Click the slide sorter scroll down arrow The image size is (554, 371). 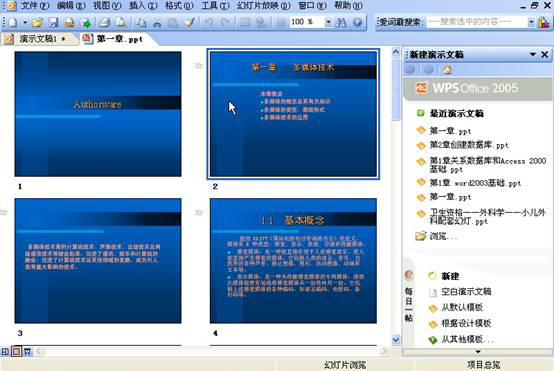[396, 340]
